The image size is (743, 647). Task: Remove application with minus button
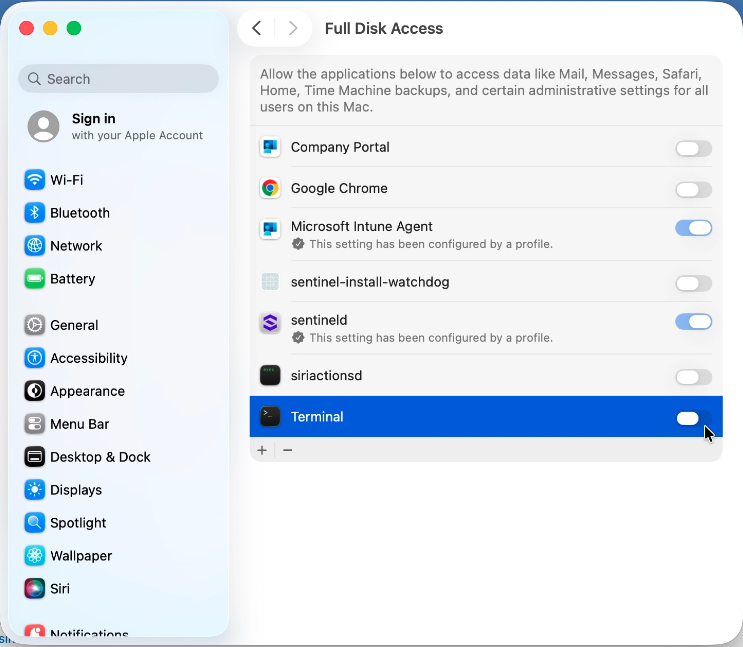(288, 450)
